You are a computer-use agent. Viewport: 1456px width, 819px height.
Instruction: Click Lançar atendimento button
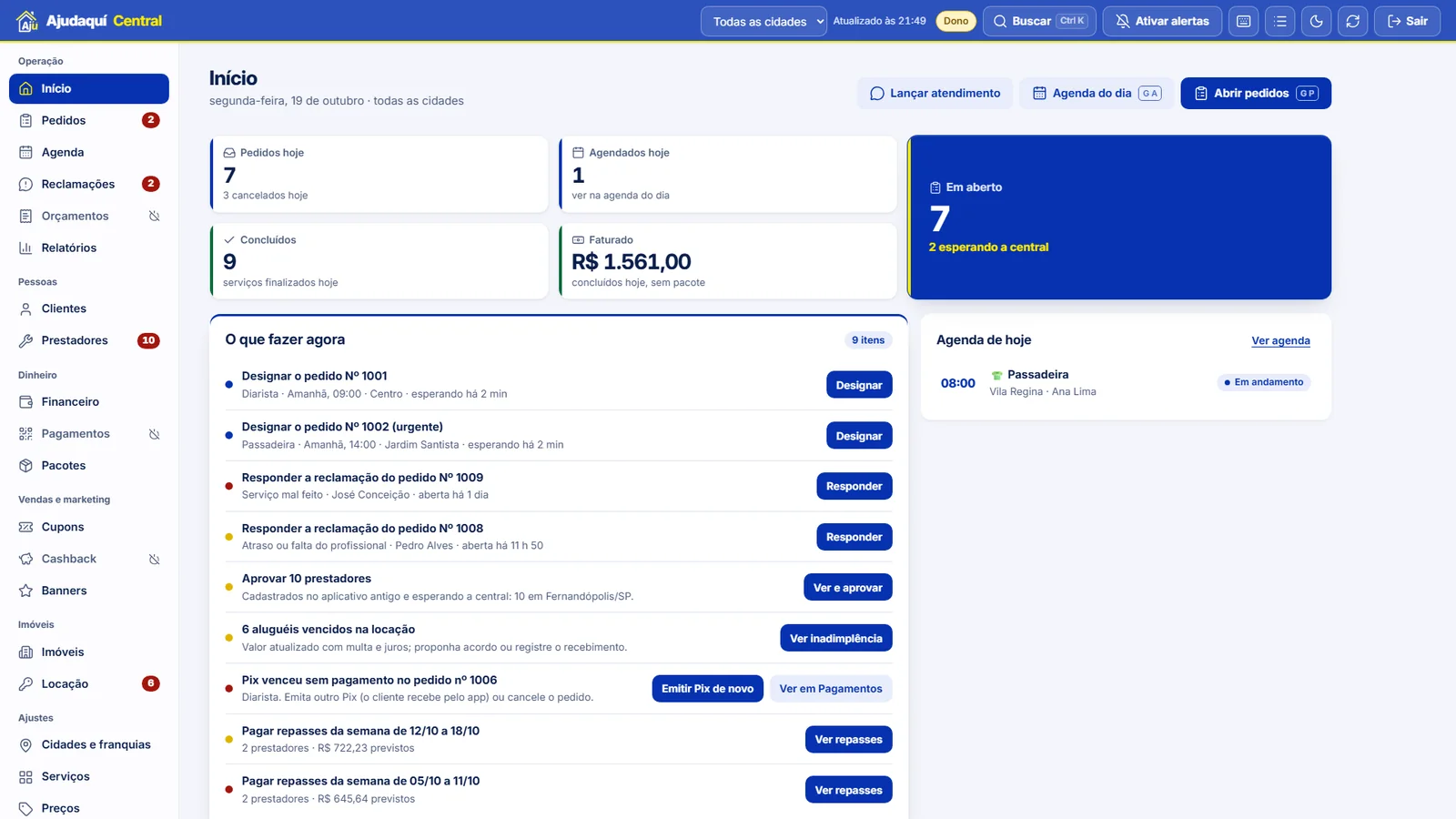pyautogui.click(x=935, y=93)
